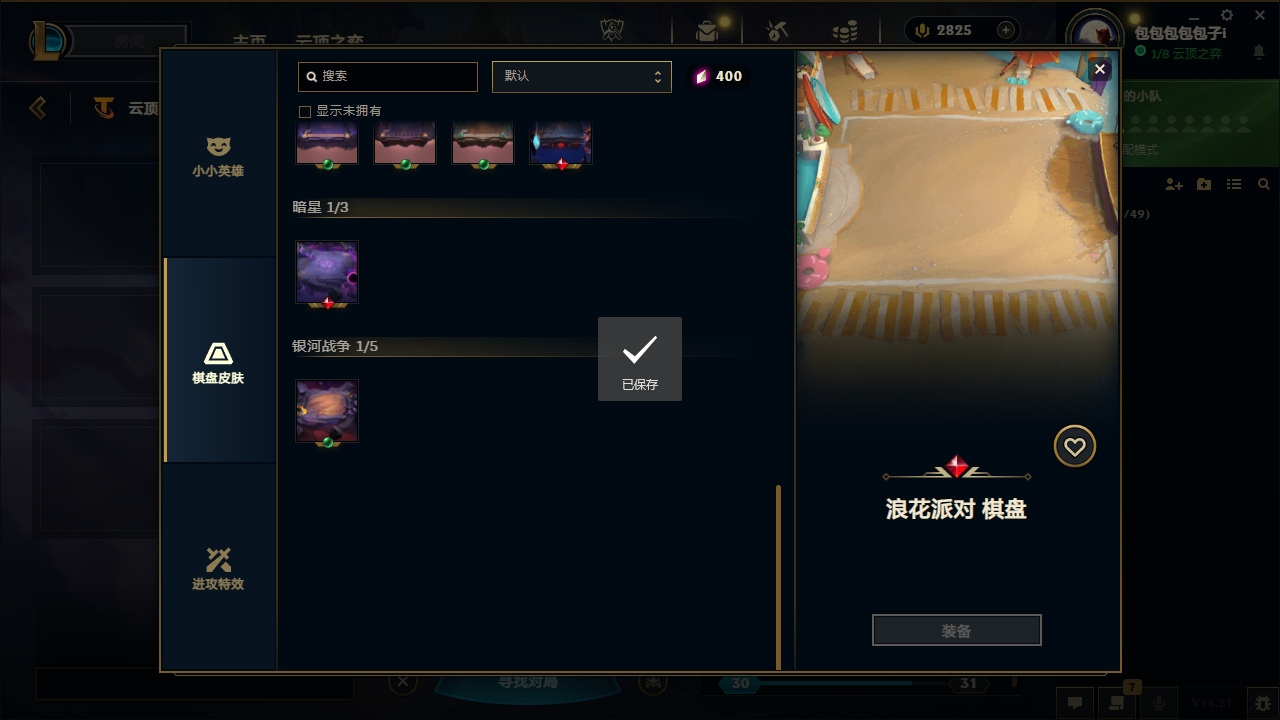Viewport: 1280px width, 720px height.
Task: Click the add currency plus icon
Action: [1006, 30]
